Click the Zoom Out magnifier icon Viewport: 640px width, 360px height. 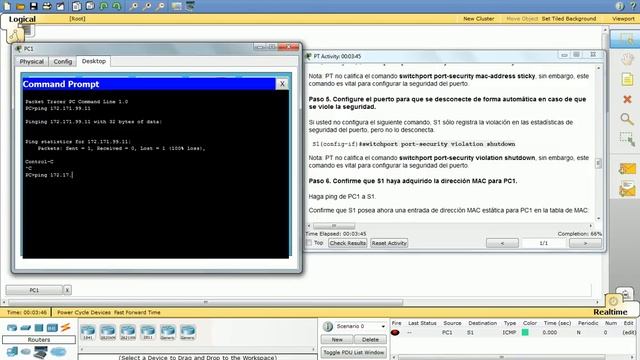[x=160, y=6]
